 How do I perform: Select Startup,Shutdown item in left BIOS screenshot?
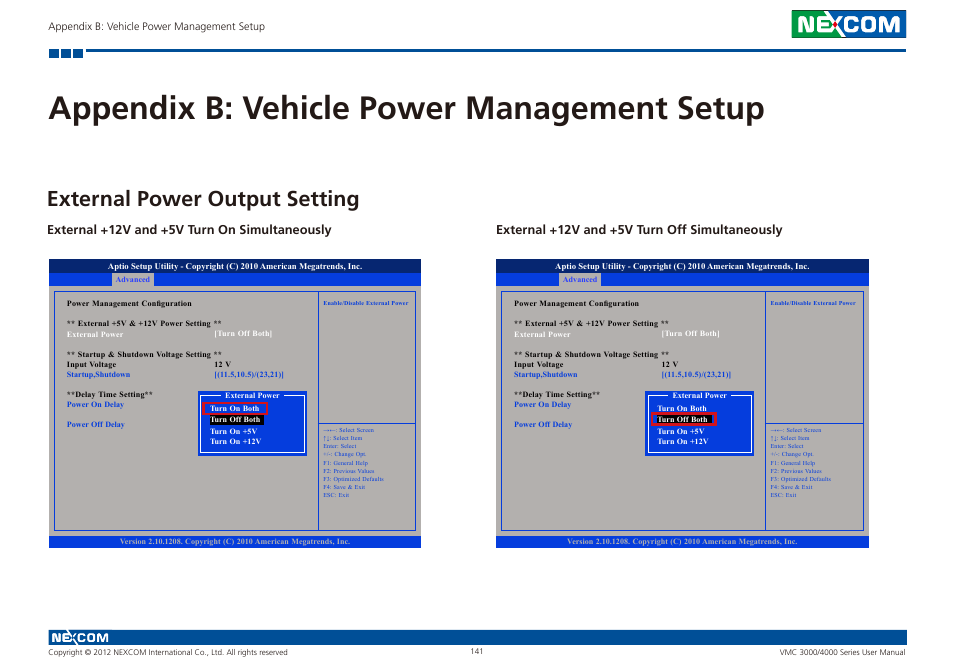[x=99, y=375]
